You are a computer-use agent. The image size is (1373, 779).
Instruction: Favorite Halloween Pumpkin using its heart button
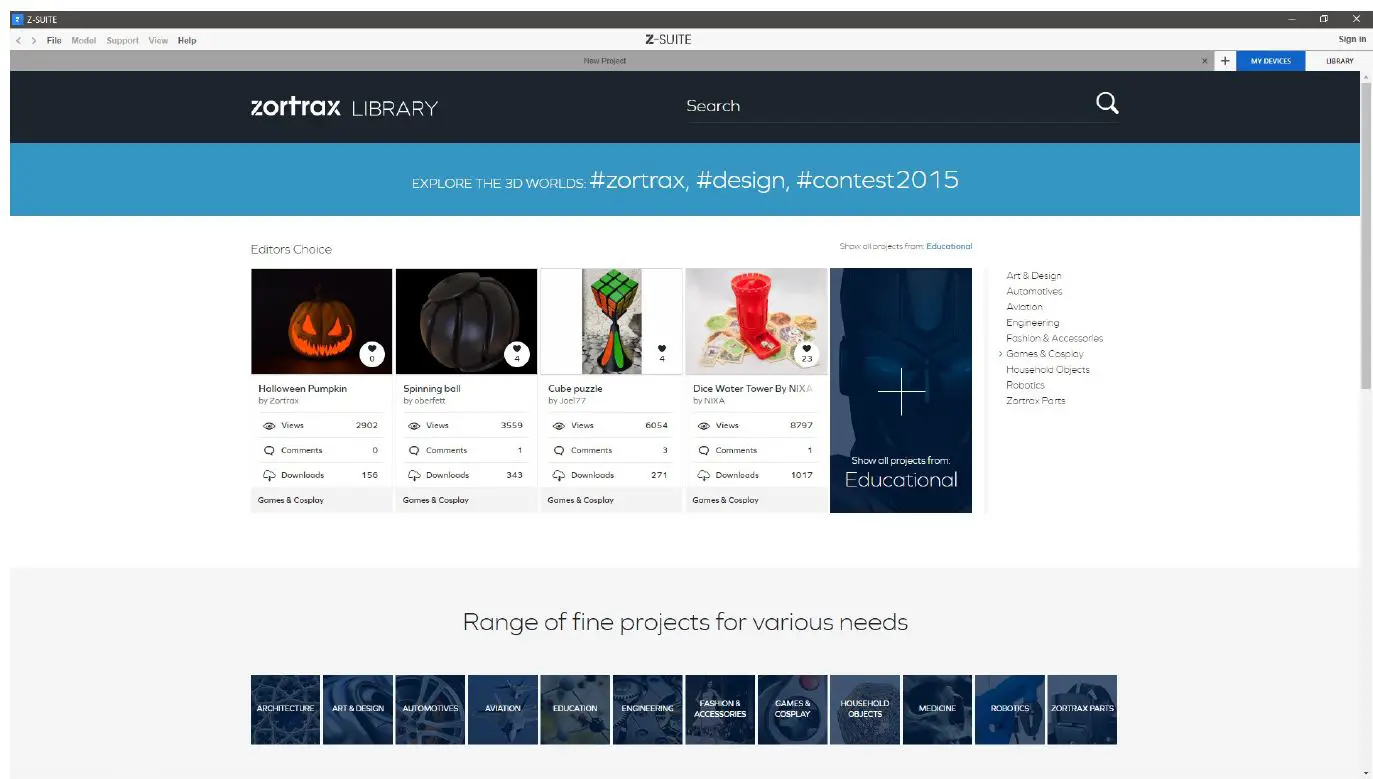371,351
